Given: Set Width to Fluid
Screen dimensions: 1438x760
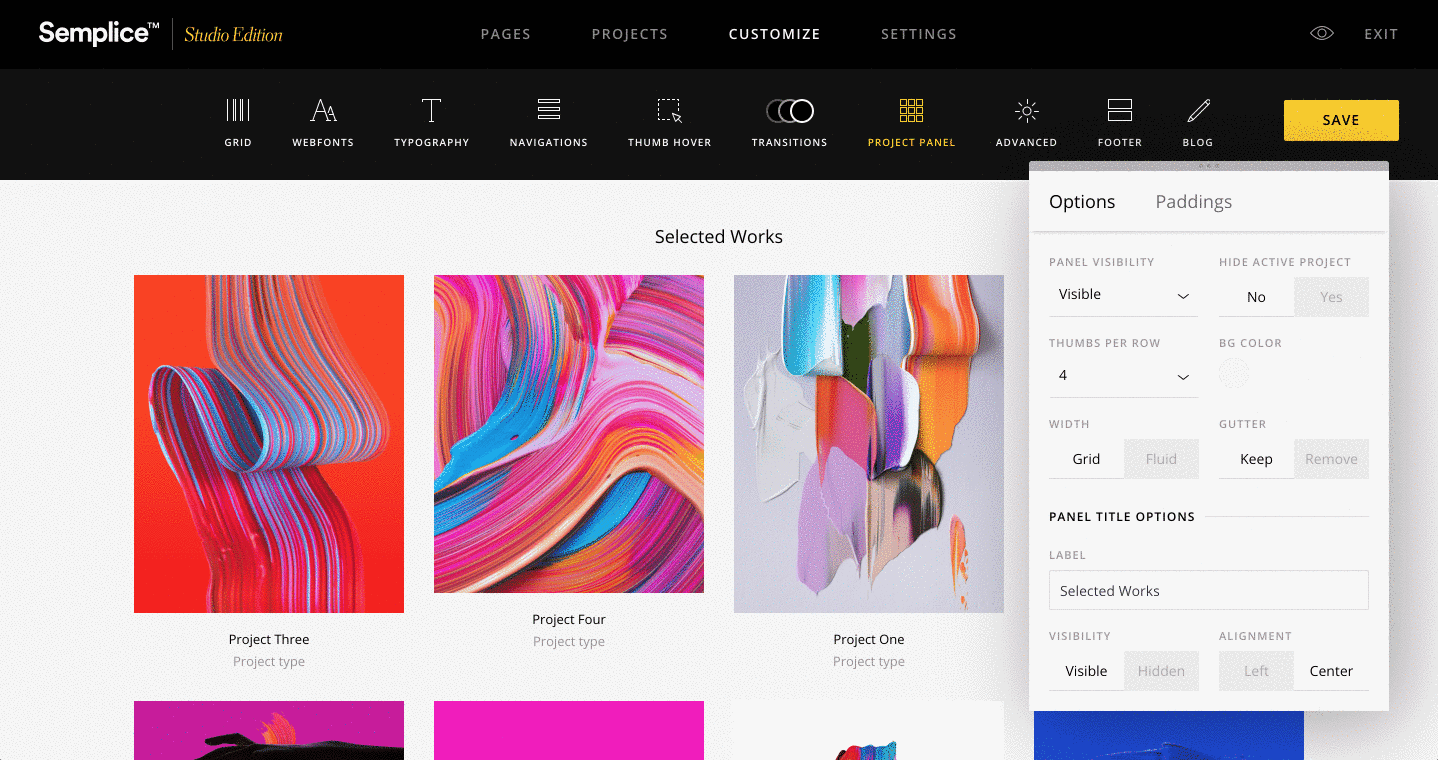Looking at the screenshot, I should click(1161, 458).
